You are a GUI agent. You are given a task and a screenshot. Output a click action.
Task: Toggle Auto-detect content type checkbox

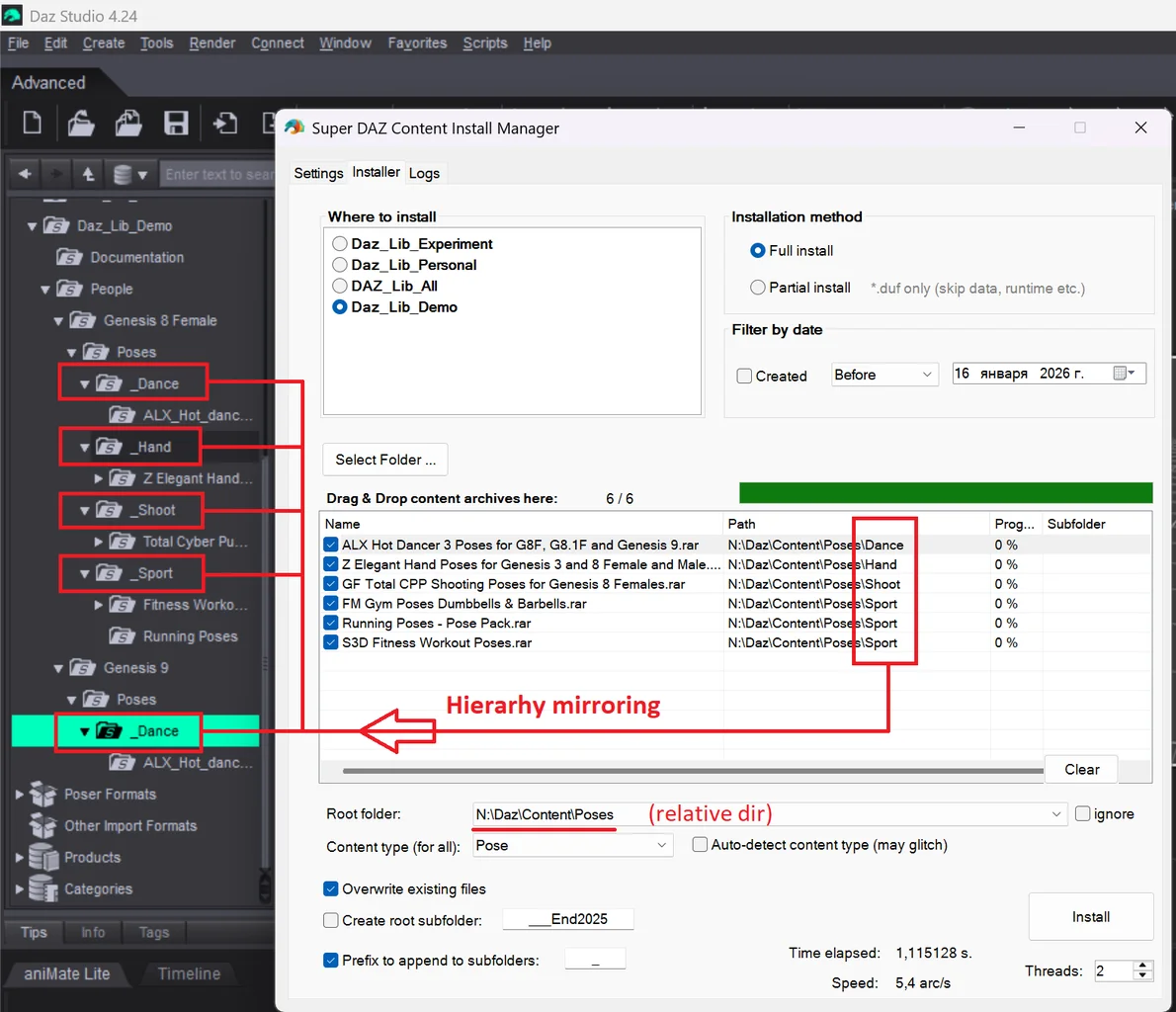click(x=700, y=845)
